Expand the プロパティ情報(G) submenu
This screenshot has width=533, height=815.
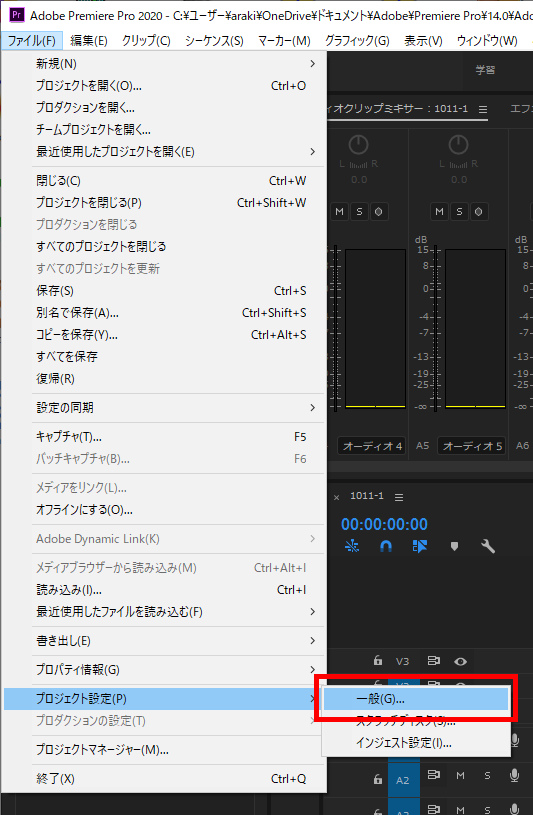pyautogui.click(x=164, y=670)
